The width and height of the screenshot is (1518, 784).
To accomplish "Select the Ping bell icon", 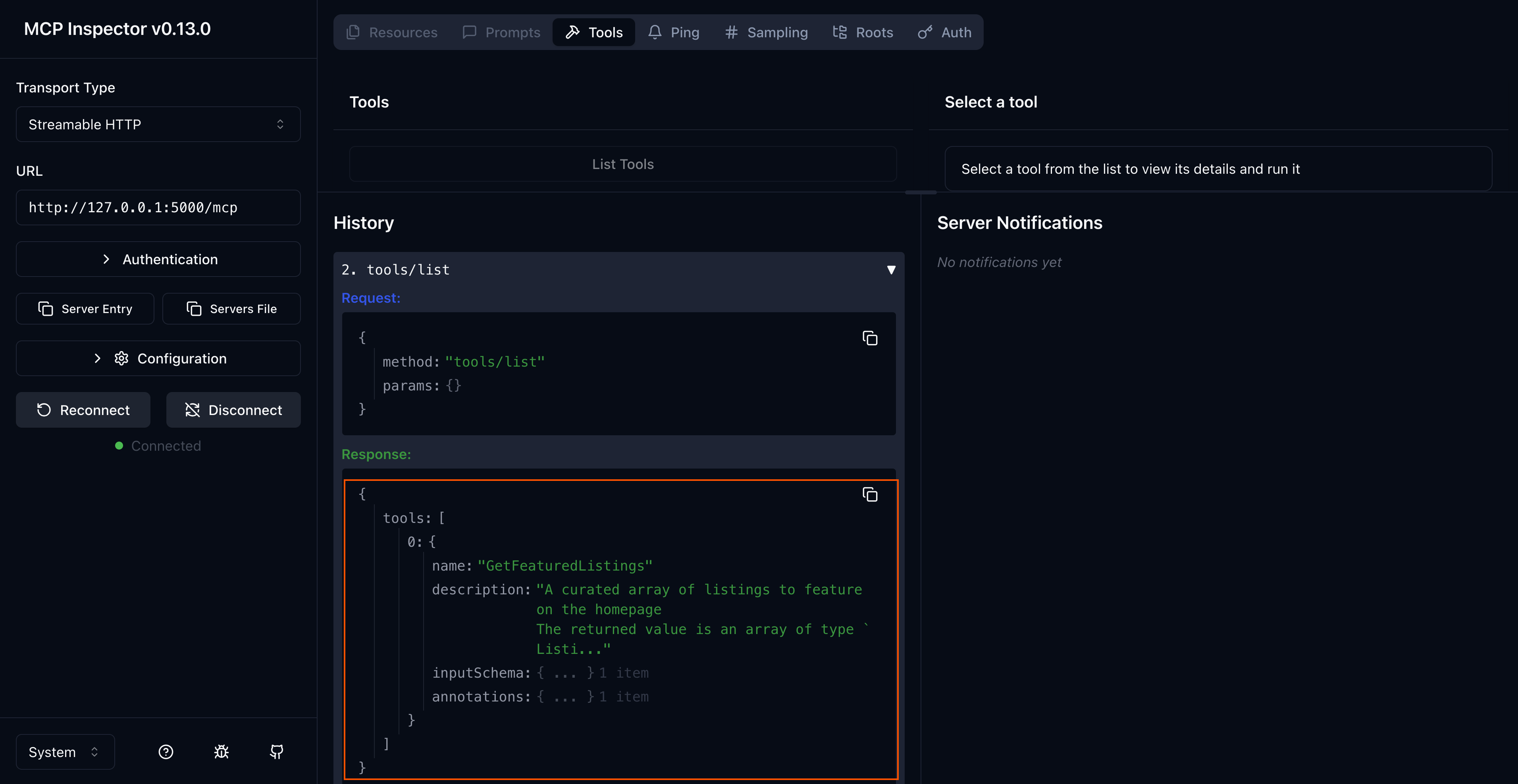I will pos(655,33).
